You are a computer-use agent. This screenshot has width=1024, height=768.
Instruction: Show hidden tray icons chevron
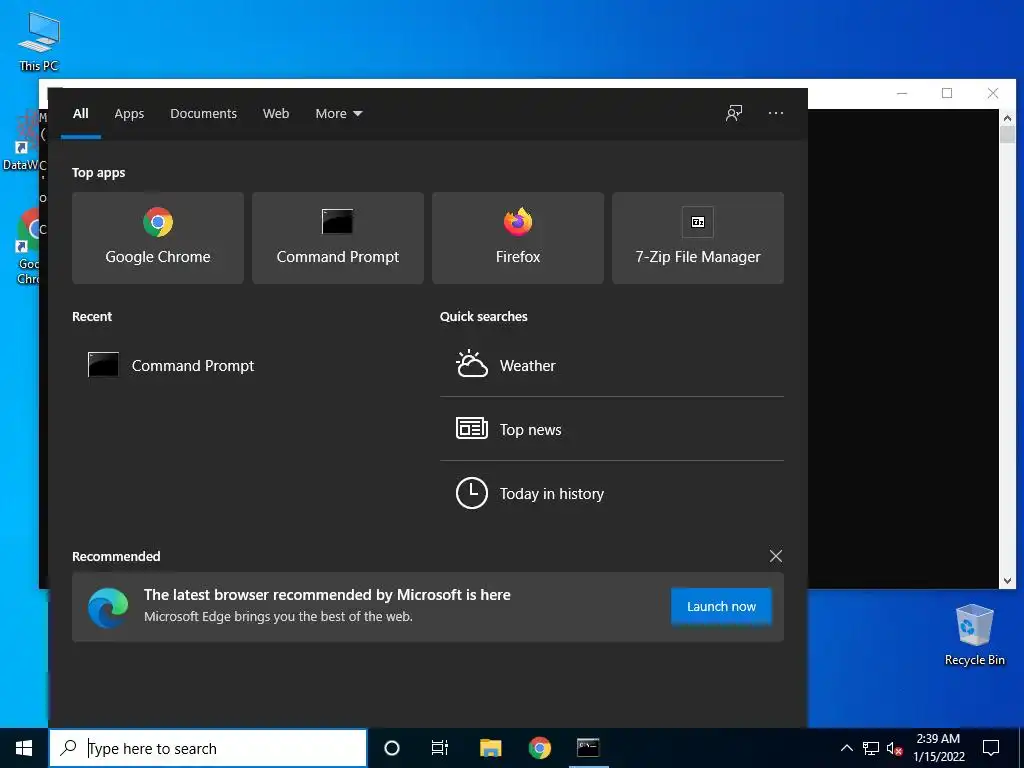846,748
